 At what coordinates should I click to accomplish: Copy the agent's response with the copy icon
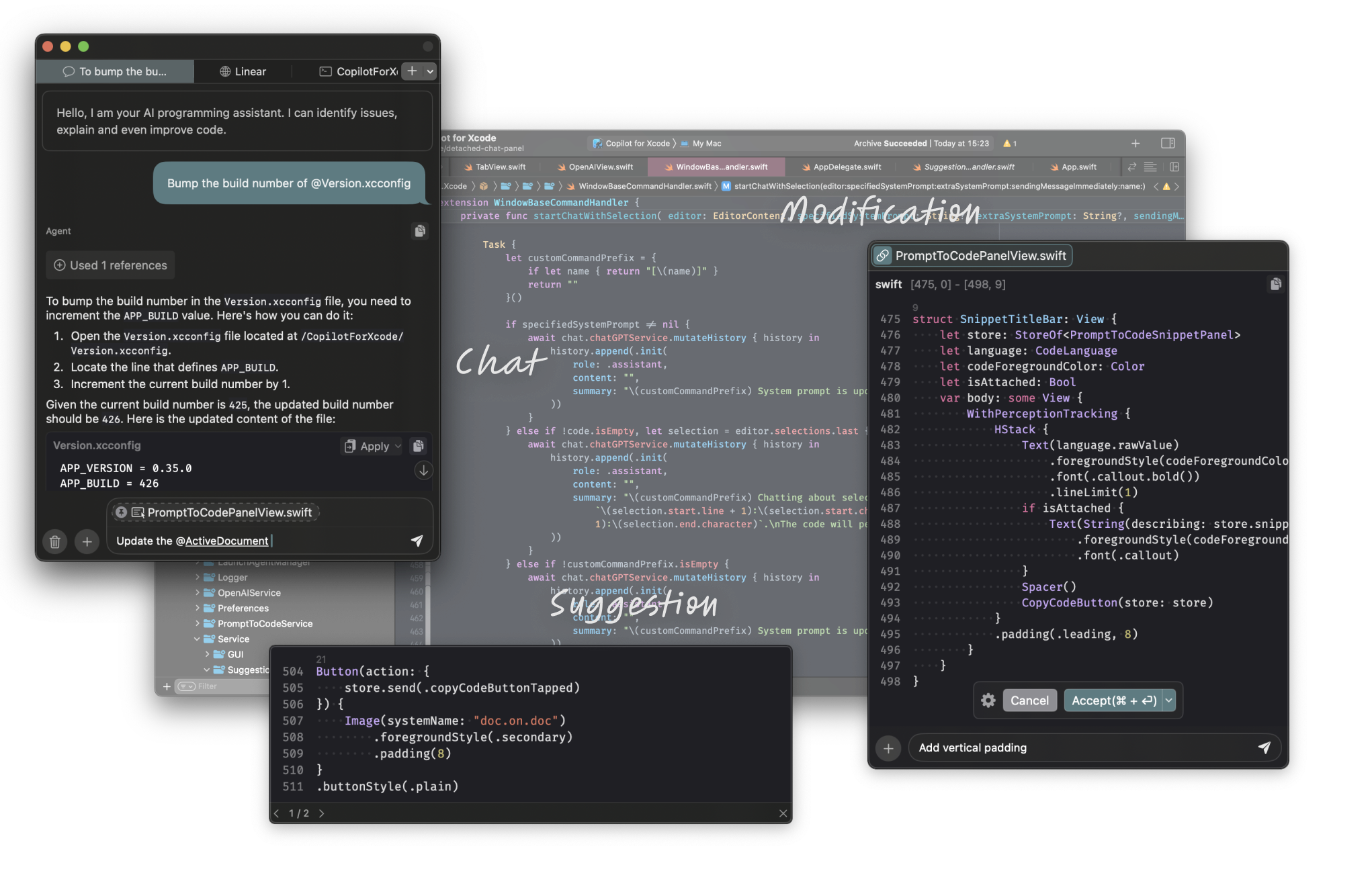420,231
